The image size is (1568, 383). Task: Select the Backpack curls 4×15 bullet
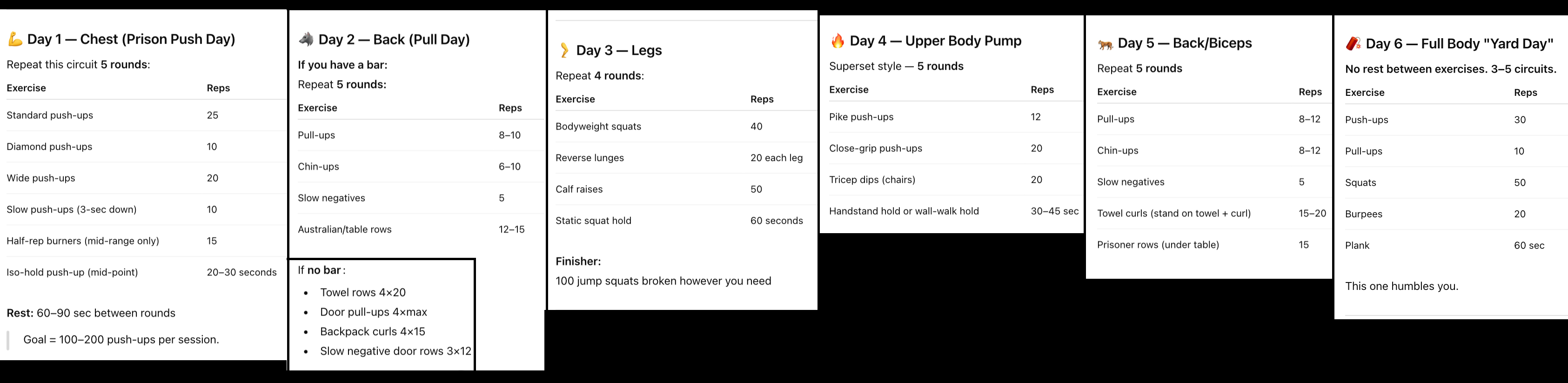point(373,331)
